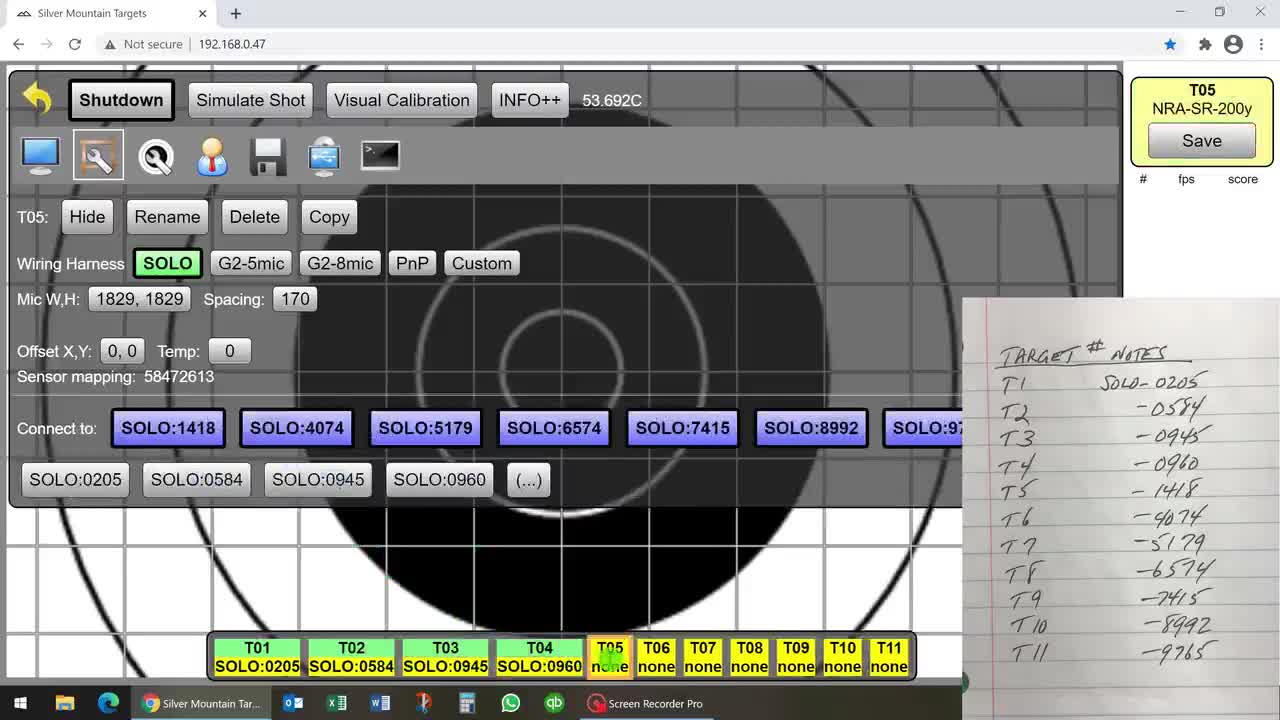
Task: Open Chrome profile avatar
Action: pyautogui.click(x=1233, y=44)
